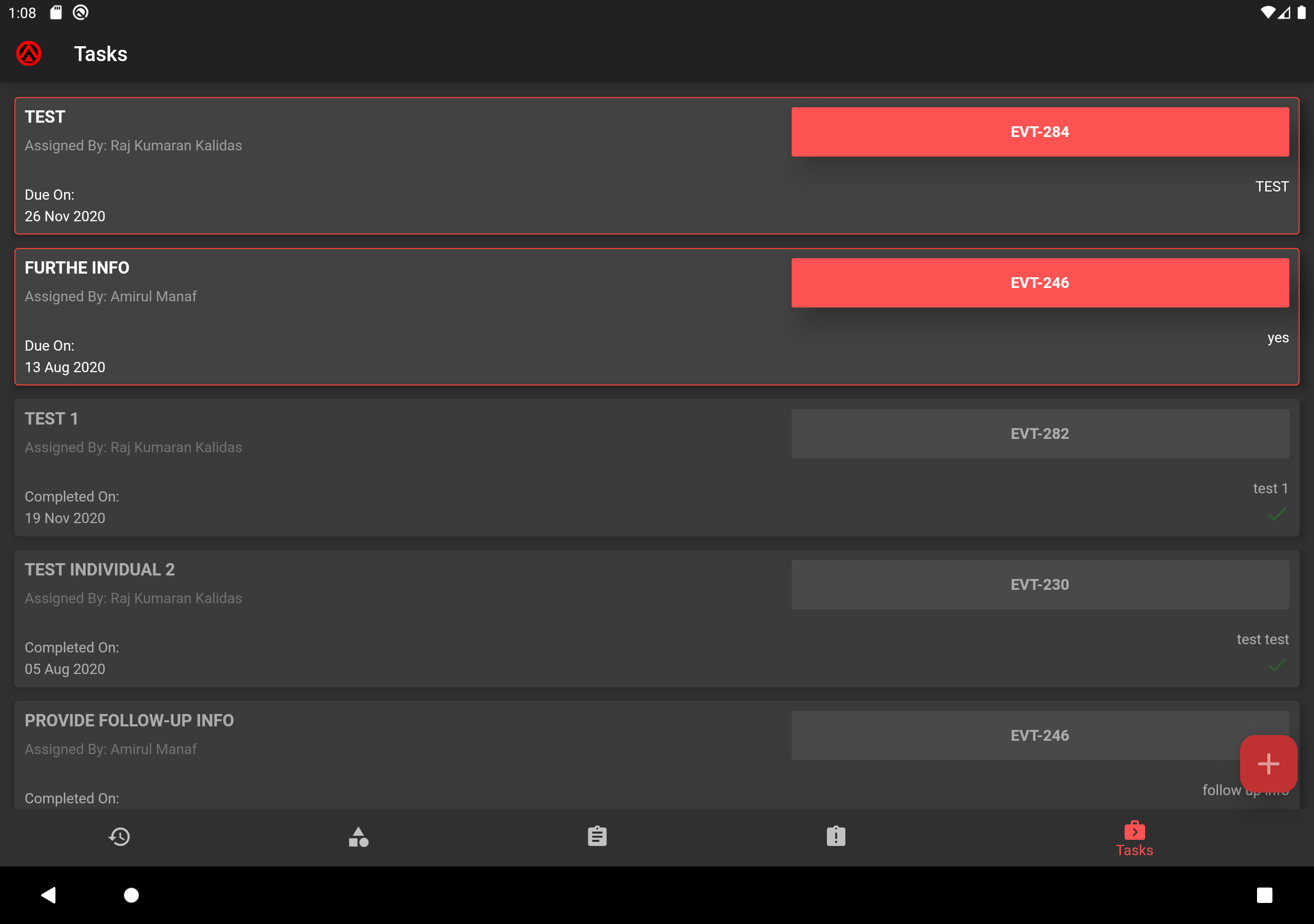Tap green checkmark on TEST 1 task
Image resolution: width=1314 pixels, height=924 pixels.
pos(1277,514)
